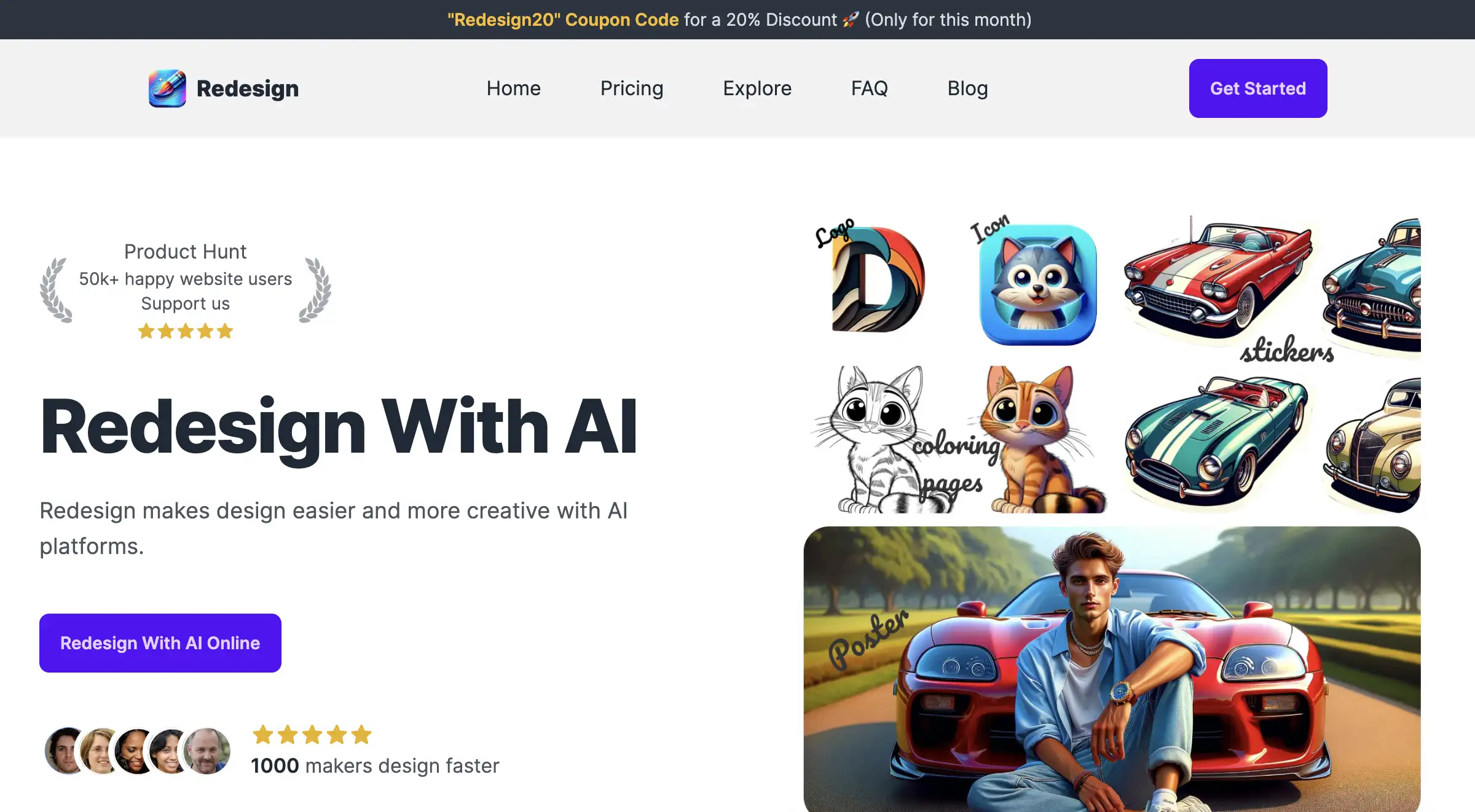This screenshot has height=812, width=1475.
Task: Open the poster image with red car
Action: (1112, 670)
